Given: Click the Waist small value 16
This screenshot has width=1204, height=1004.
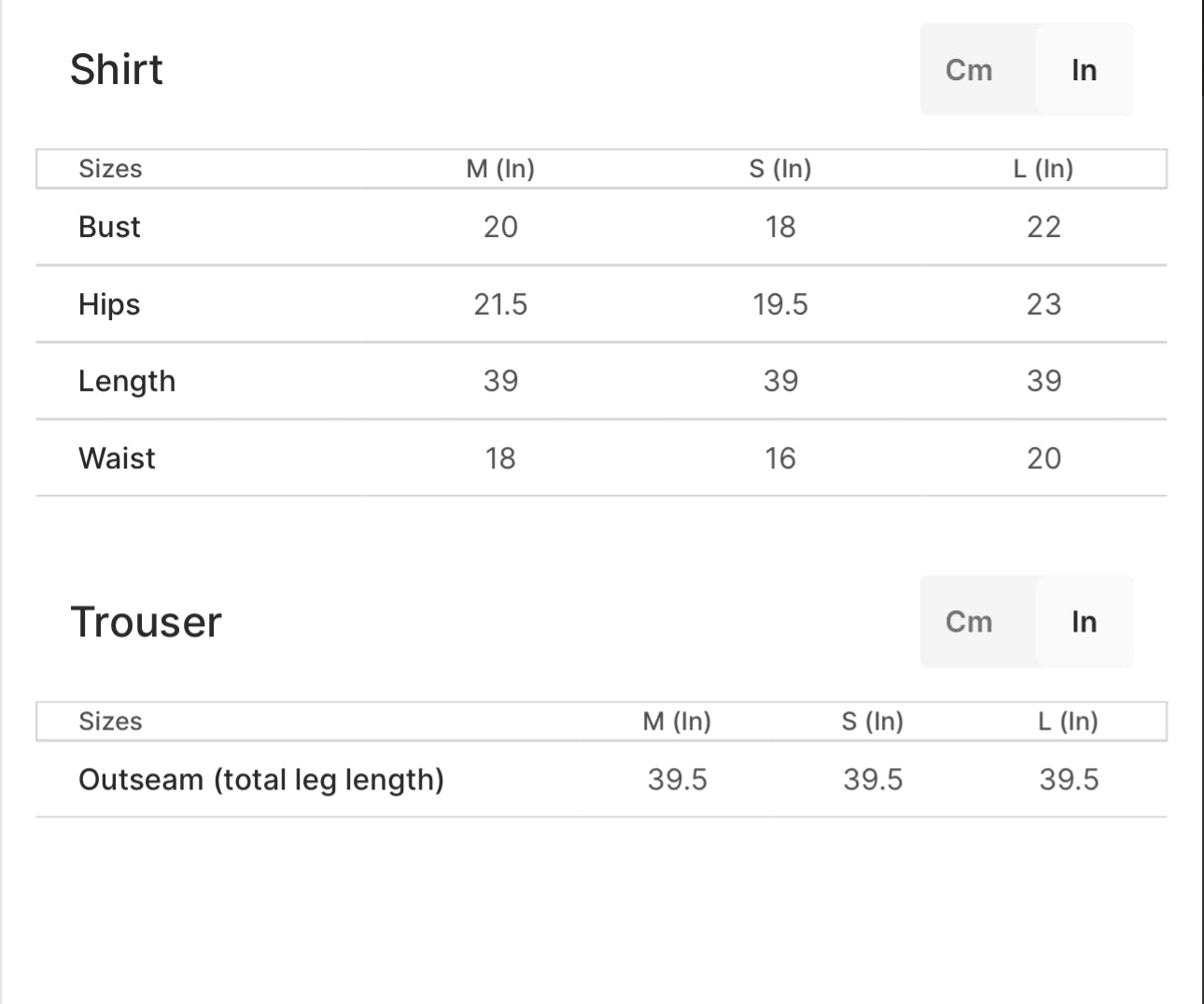Looking at the screenshot, I should coord(780,458).
